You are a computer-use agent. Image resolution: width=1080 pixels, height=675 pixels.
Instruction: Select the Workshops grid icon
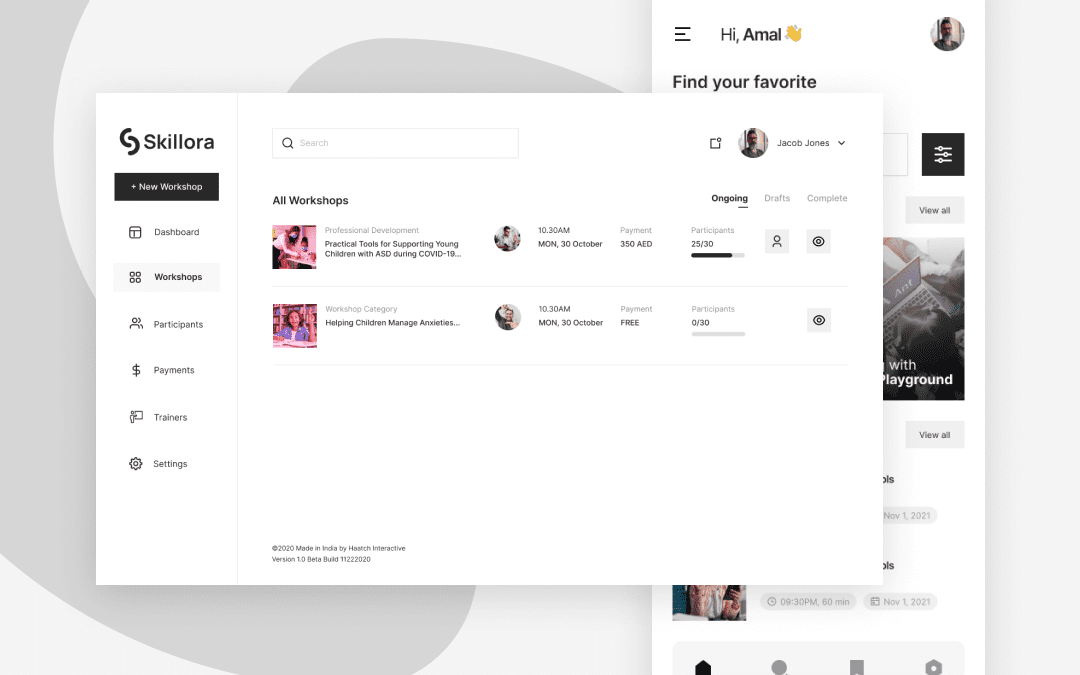(135, 277)
